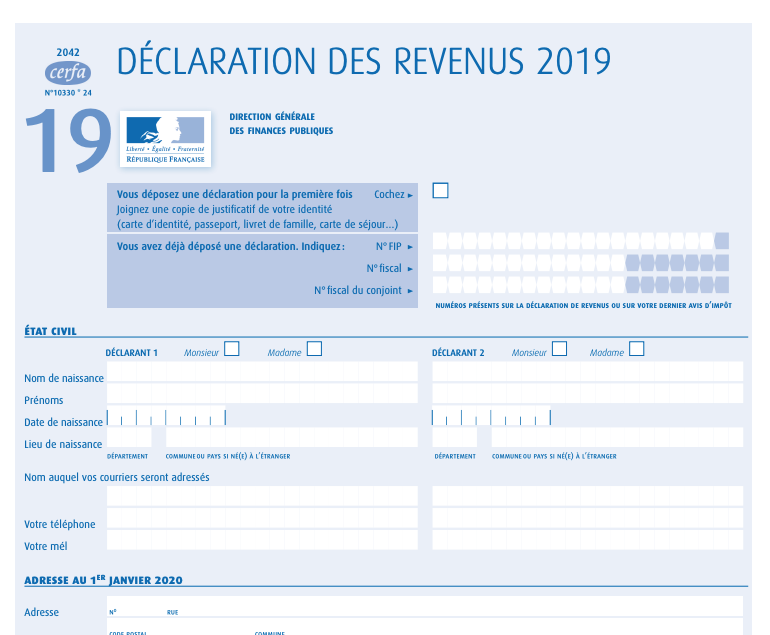
Task: Tick the first-time declaration 'Cochez' checkbox
Action: coord(440,191)
